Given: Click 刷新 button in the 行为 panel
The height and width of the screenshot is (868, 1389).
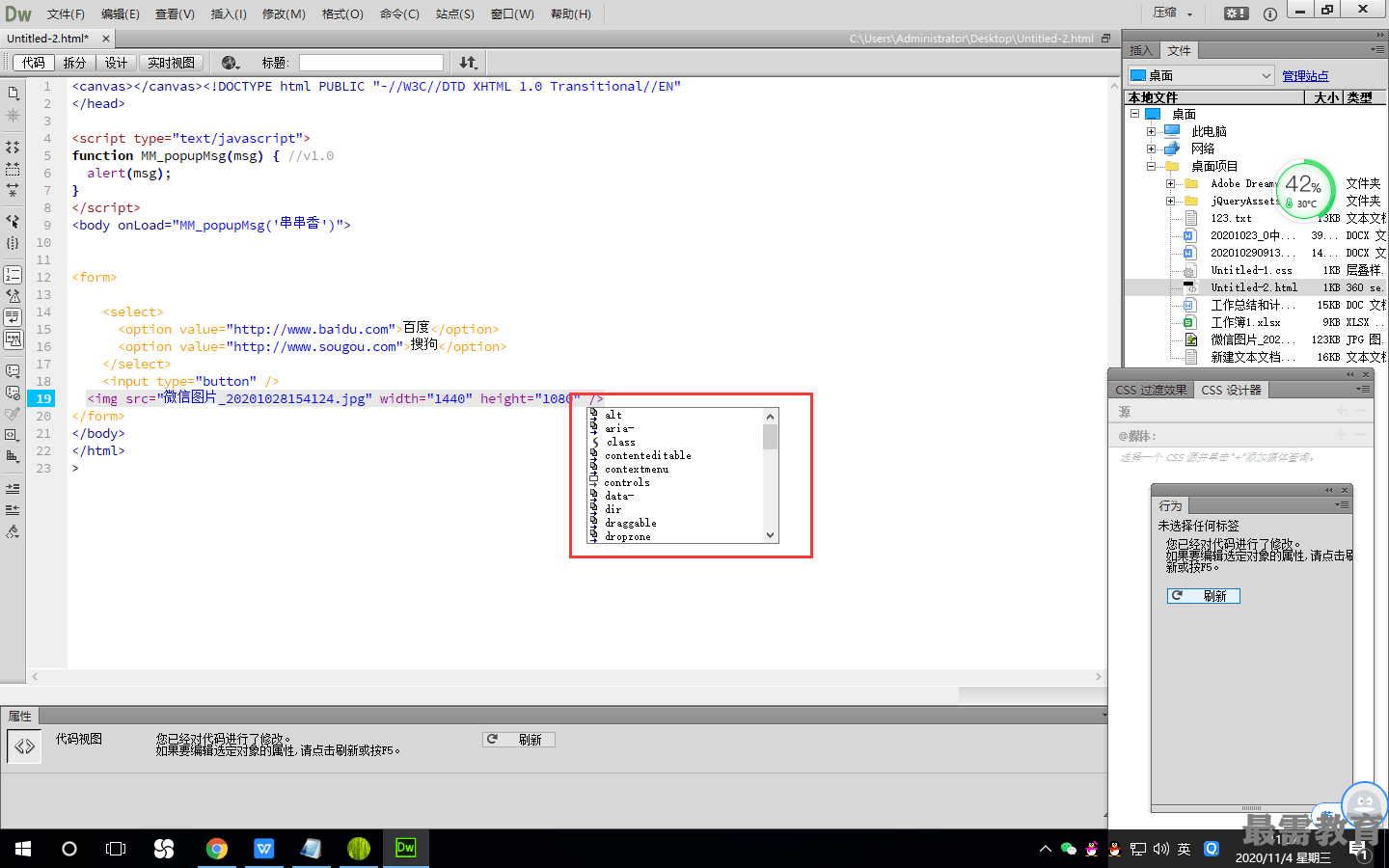Looking at the screenshot, I should click(1204, 596).
